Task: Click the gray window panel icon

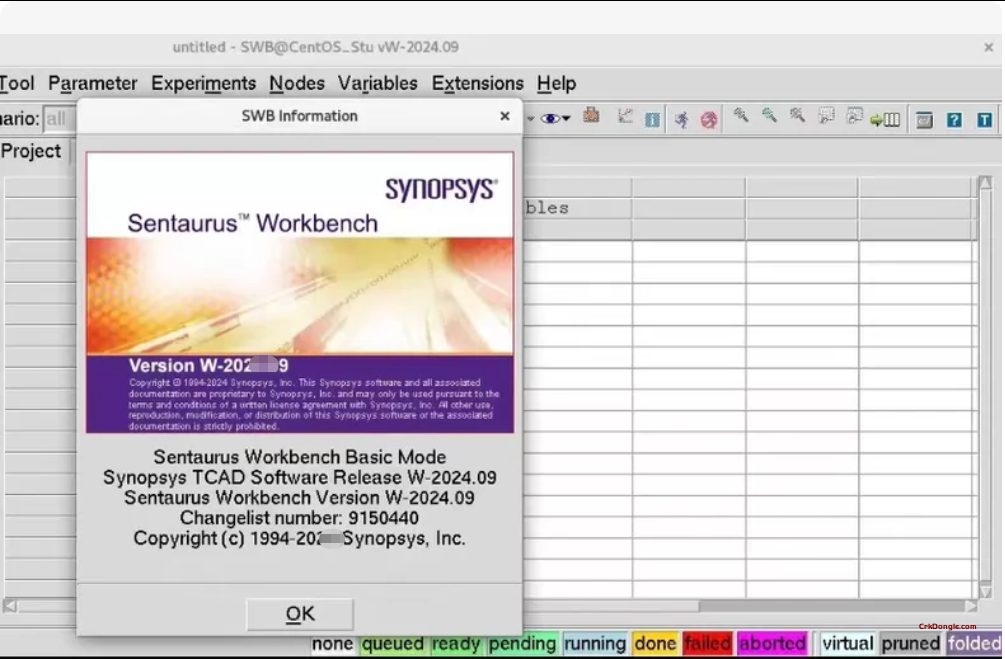Action: [x=924, y=120]
